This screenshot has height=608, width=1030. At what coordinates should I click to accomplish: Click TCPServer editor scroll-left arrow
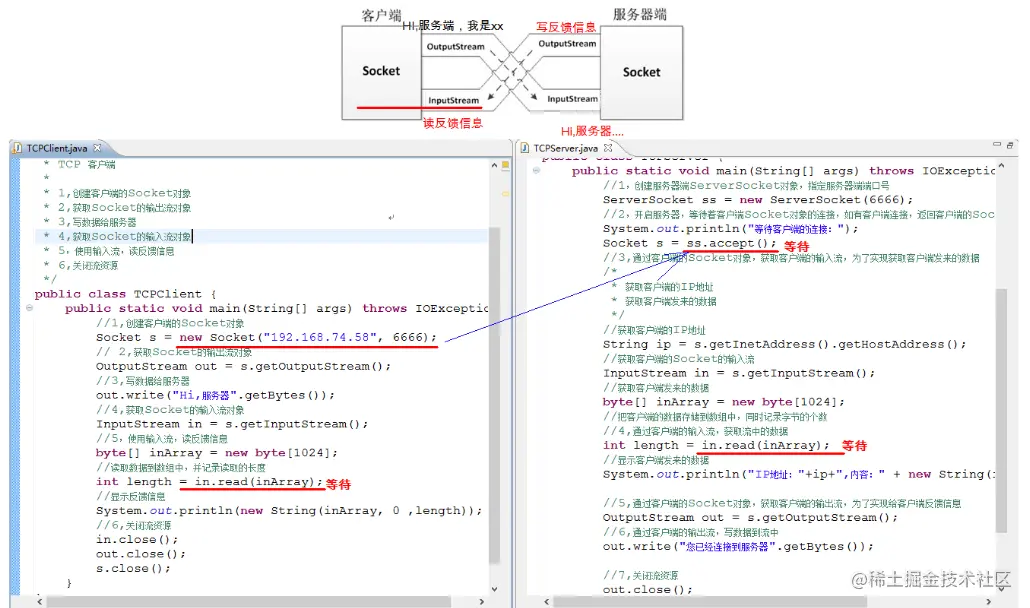(x=547, y=601)
